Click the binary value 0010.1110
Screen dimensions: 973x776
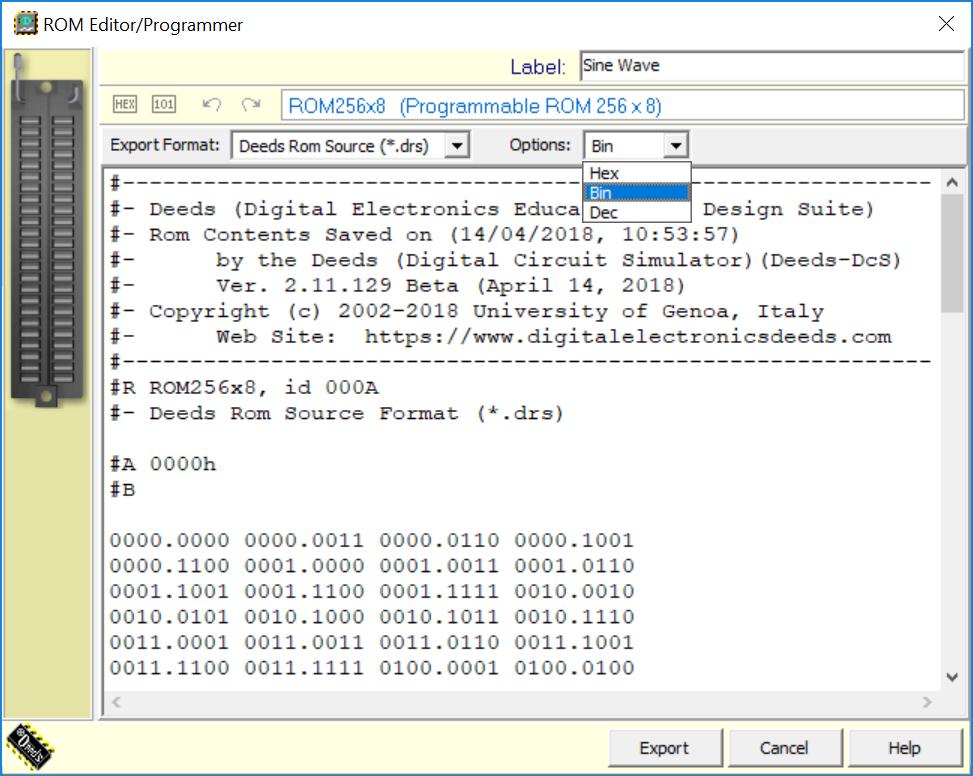[574, 617]
